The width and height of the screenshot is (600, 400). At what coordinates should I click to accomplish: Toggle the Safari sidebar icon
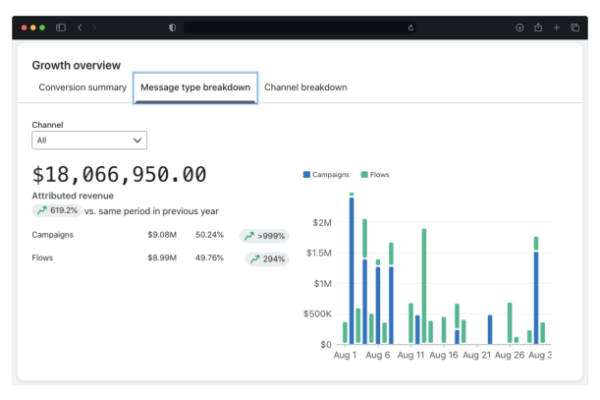click(61, 27)
